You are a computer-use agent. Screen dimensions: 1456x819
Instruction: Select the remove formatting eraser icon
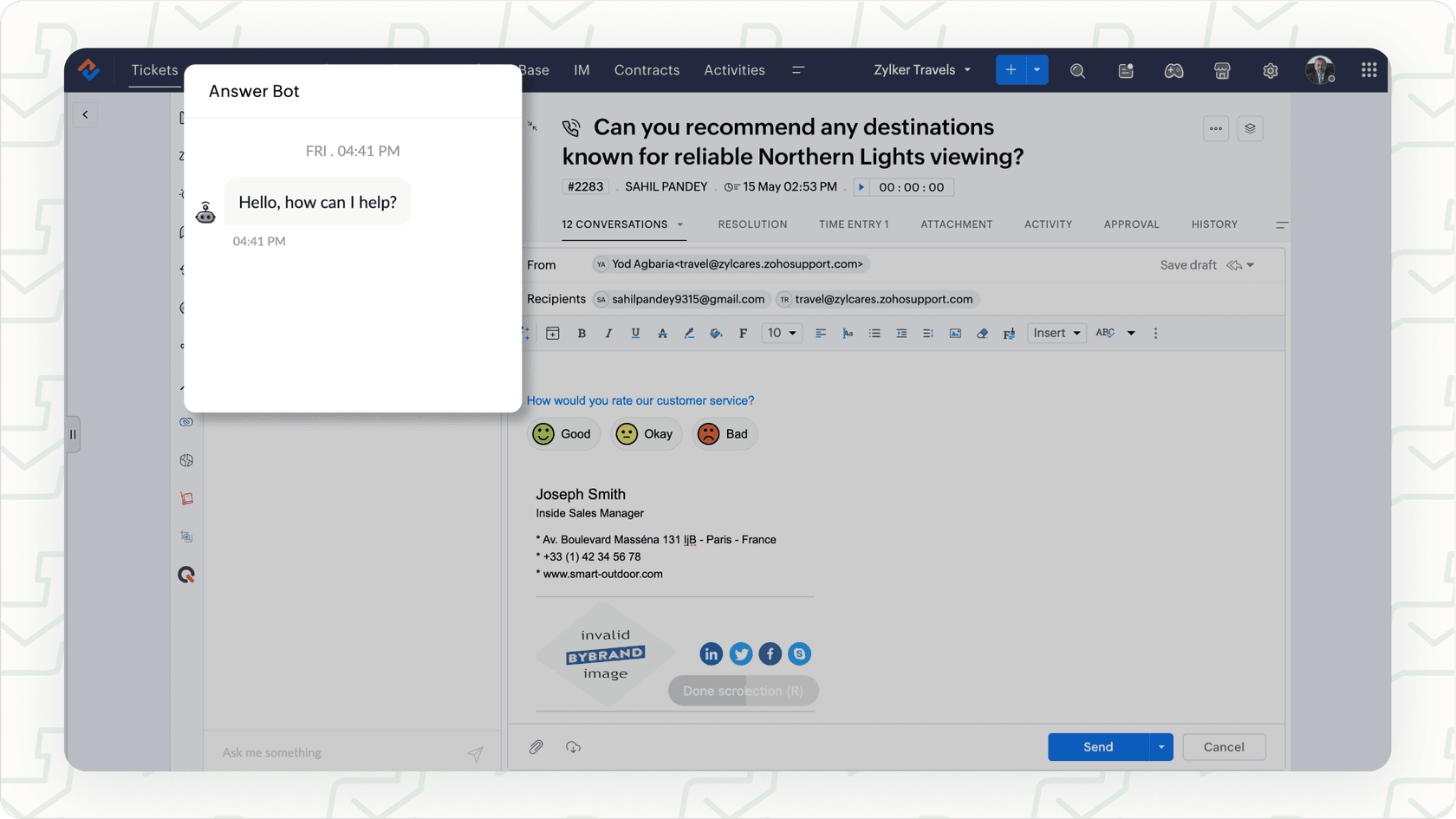coord(982,333)
